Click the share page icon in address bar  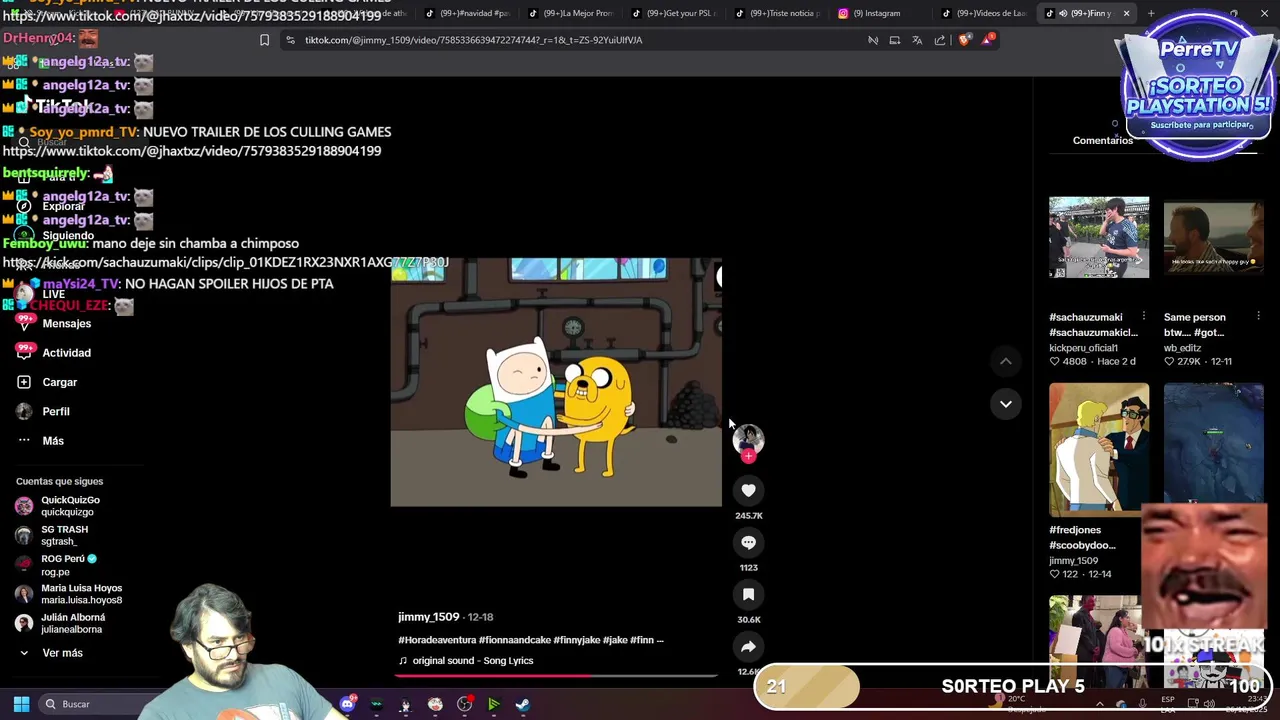click(x=940, y=40)
